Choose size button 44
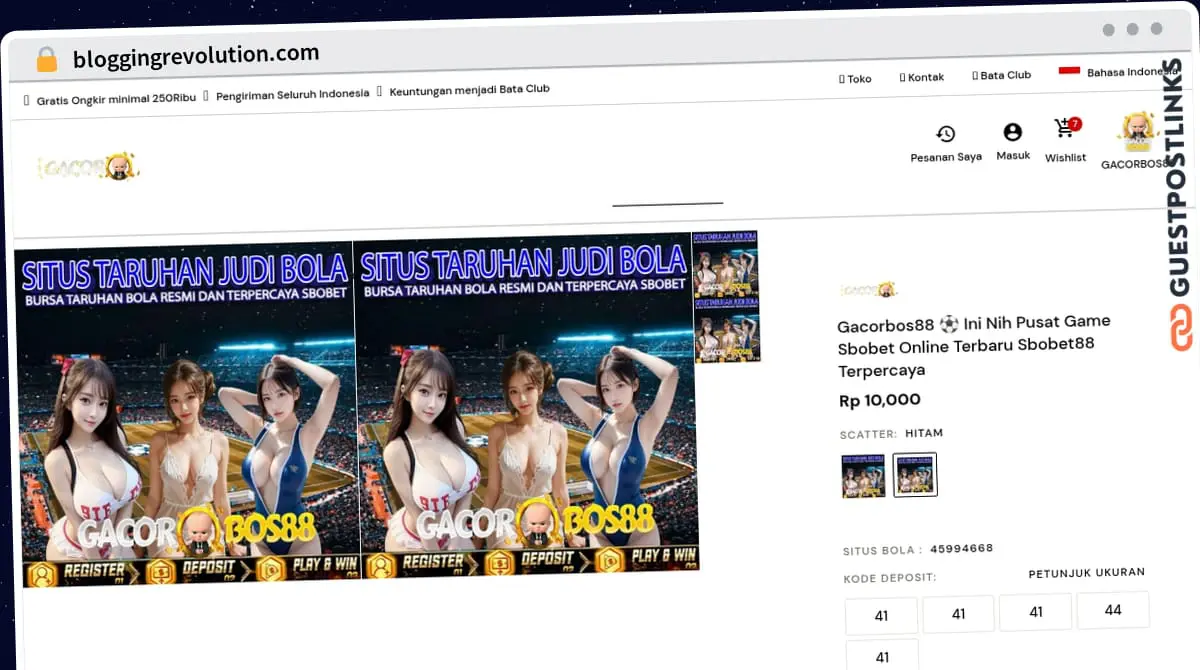1200x670 pixels. [x=1113, y=610]
